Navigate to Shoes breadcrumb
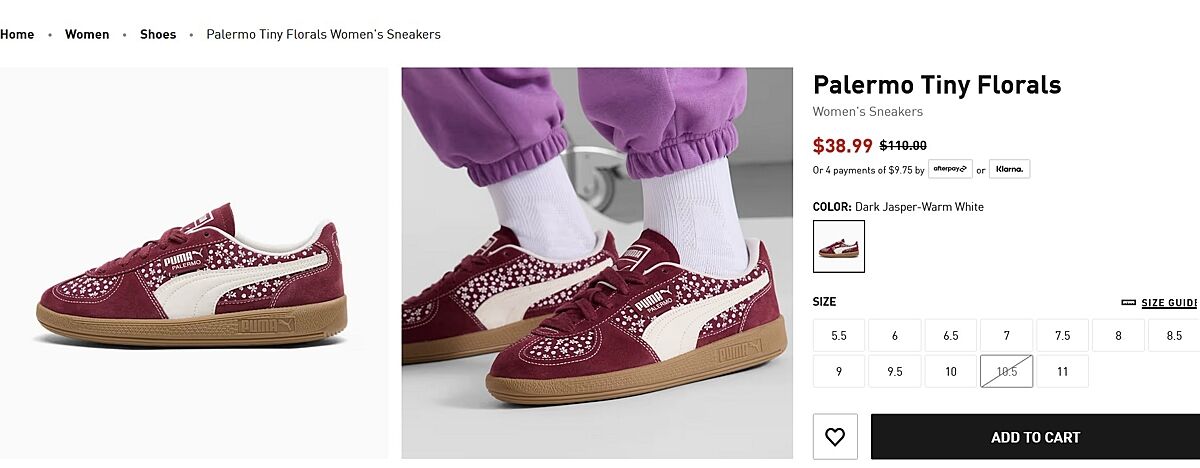 point(158,34)
